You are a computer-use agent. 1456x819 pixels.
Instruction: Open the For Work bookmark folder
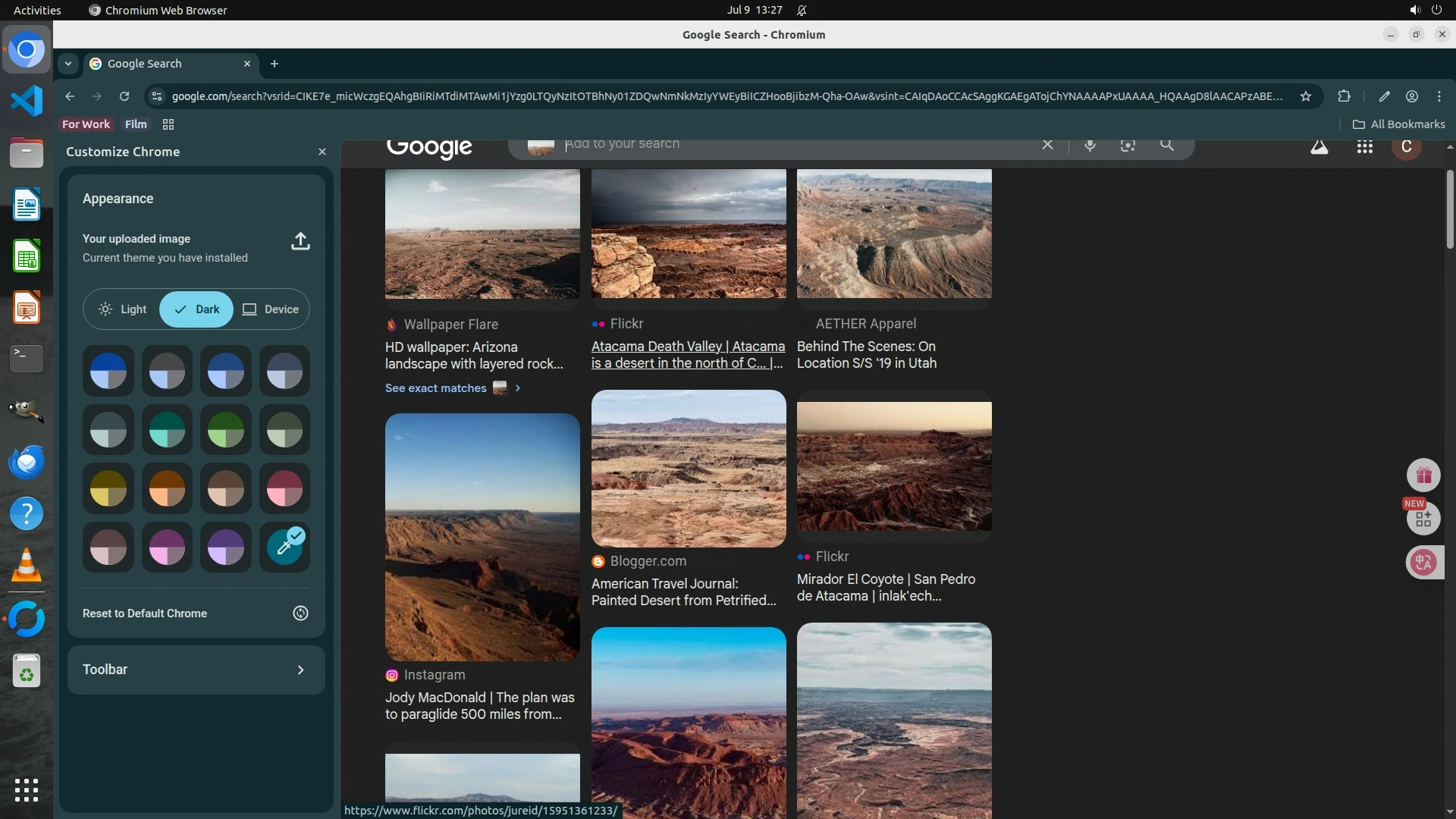pyautogui.click(x=86, y=124)
